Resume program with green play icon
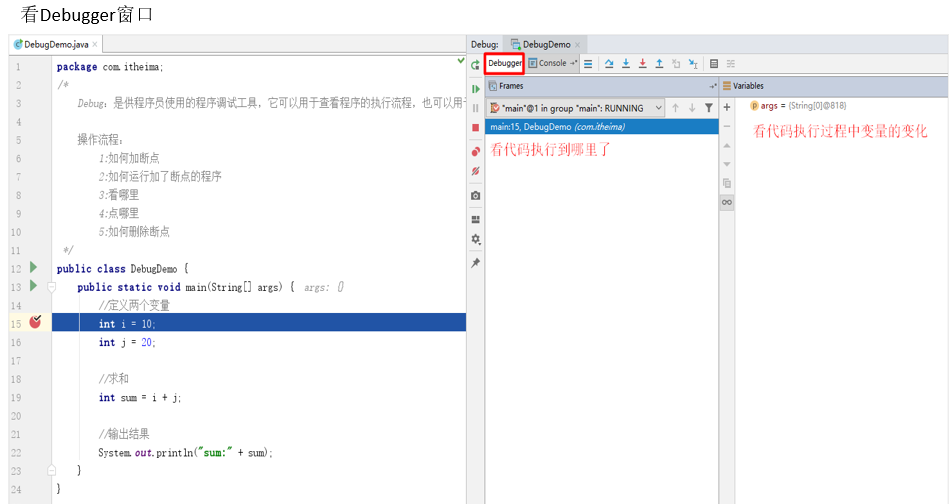This screenshot has height=504, width=949. pos(476,88)
